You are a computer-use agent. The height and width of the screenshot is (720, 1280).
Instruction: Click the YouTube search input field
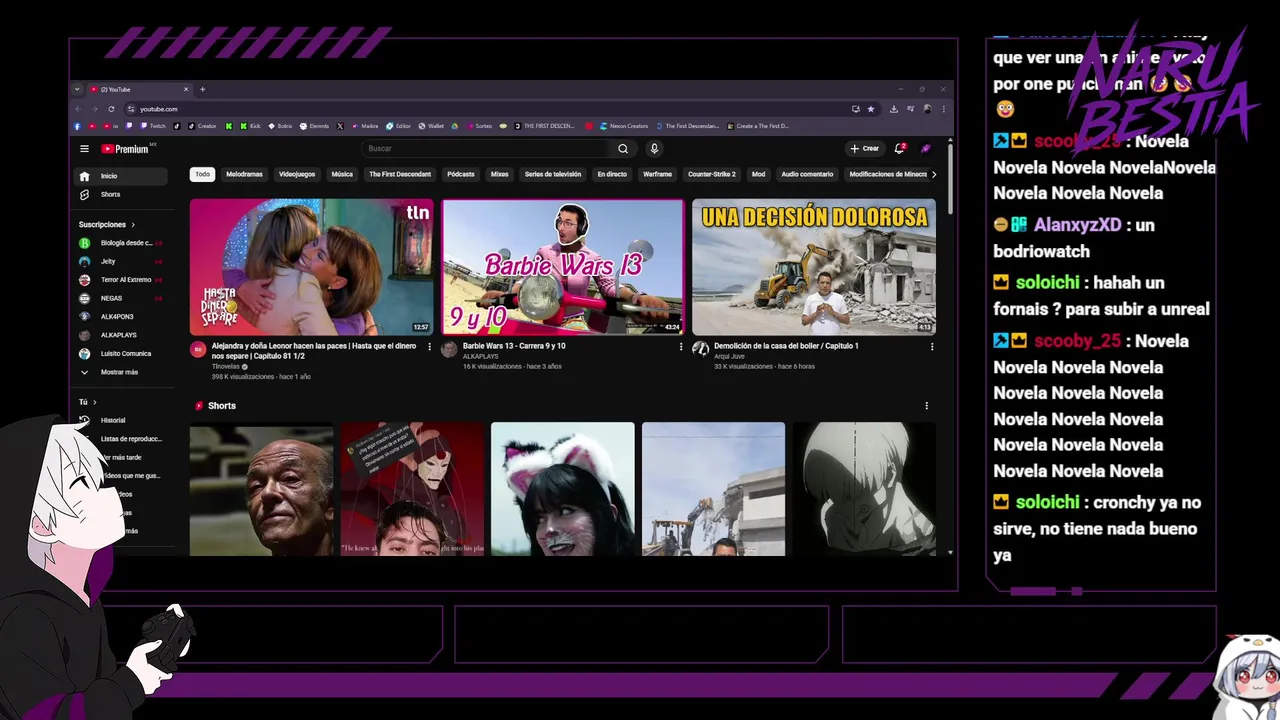(x=485, y=149)
